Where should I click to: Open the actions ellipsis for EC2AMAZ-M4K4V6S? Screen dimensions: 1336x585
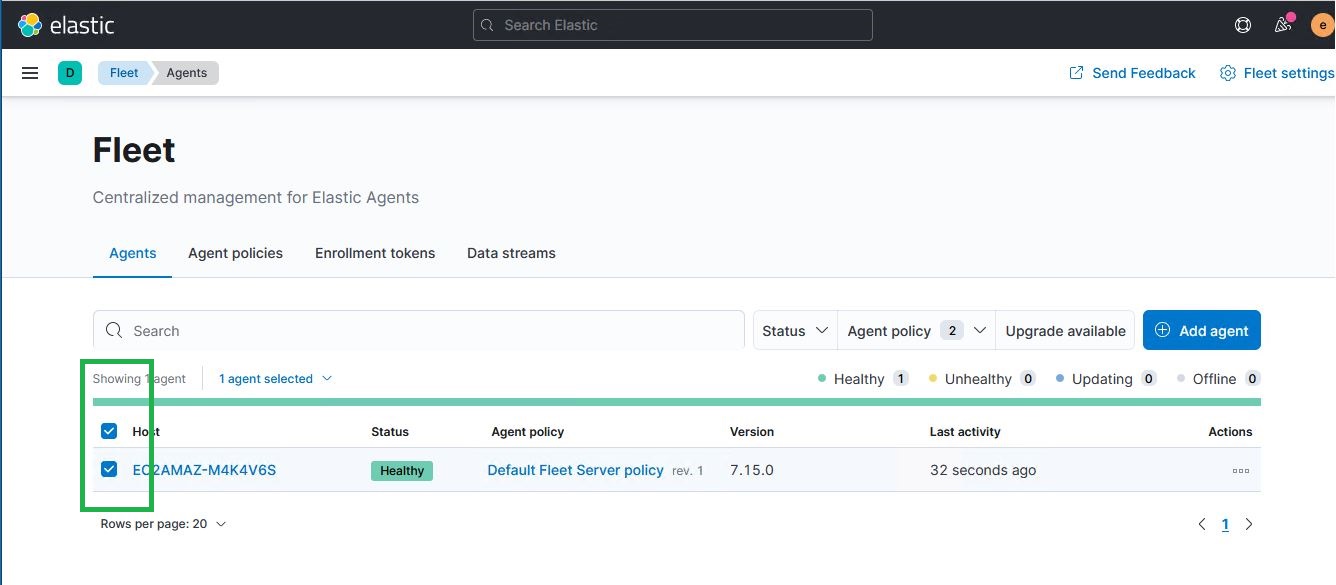[1240, 470]
